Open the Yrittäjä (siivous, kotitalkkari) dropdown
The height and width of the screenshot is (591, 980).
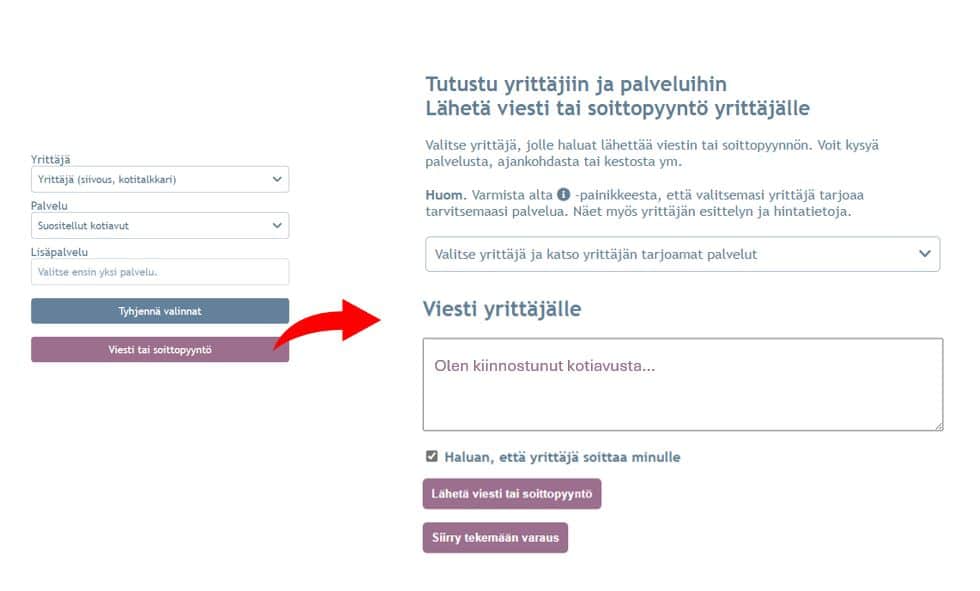(160, 179)
